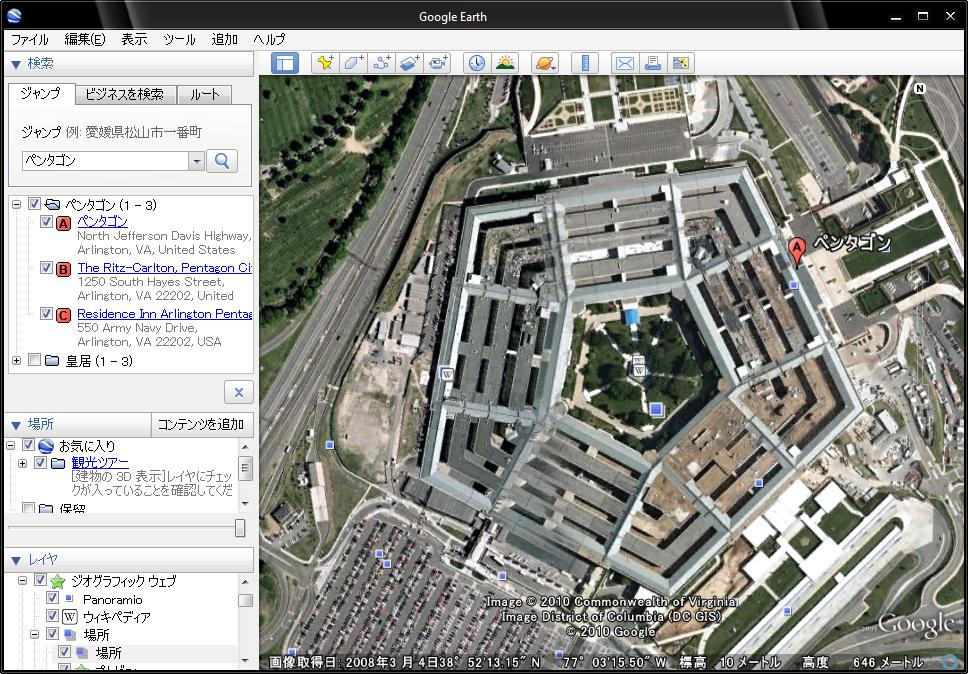Click the blue photo square in the courtyard
This screenshot has height=674, width=968.
pyautogui.click(x=656, y=409)
